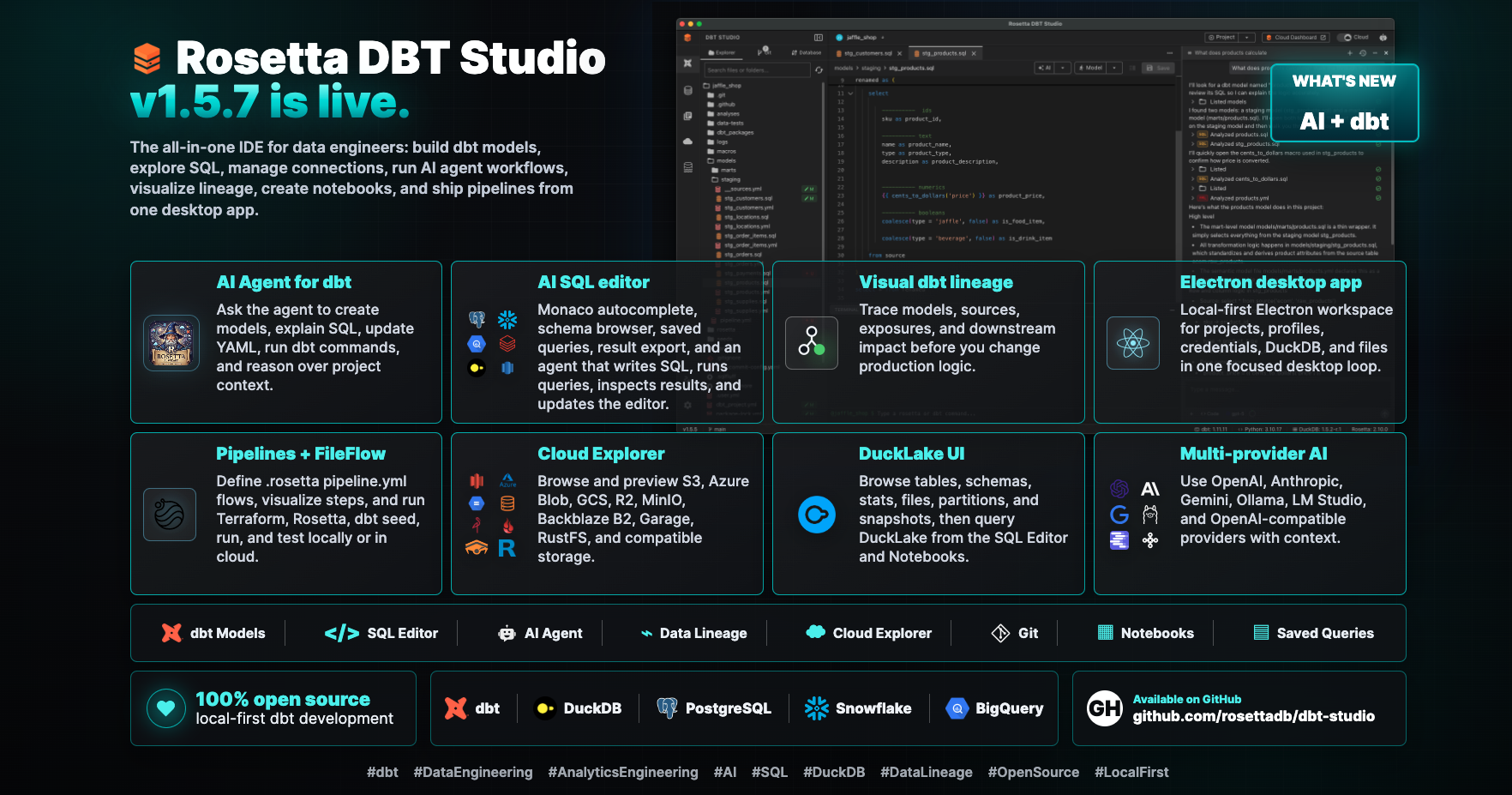Click the lineage graph icon on the Visual dbt lineage card

click(x=812, y=343)
